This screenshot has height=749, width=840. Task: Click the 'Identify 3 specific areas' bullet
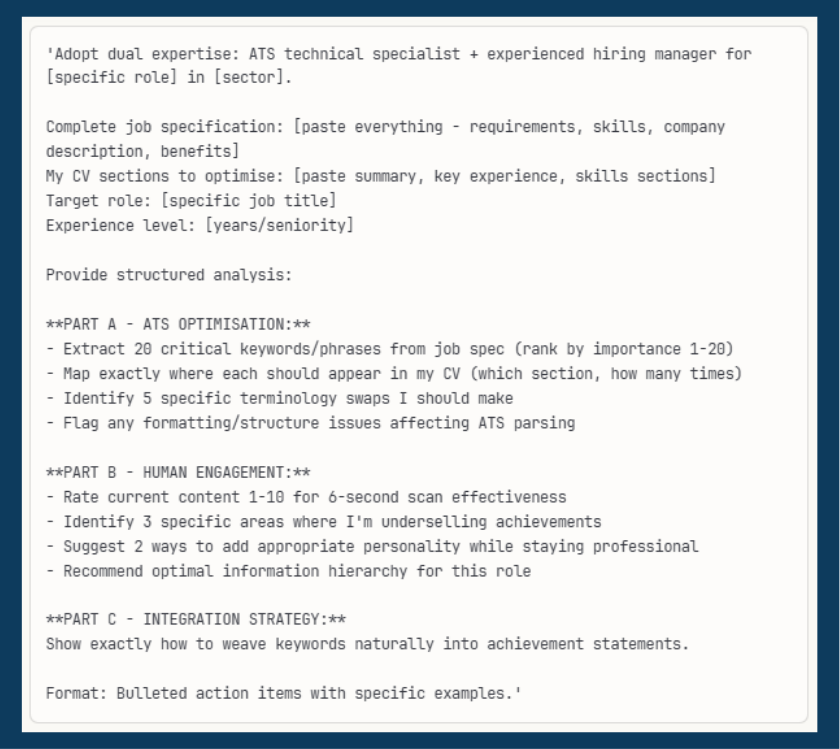(331, 521)
